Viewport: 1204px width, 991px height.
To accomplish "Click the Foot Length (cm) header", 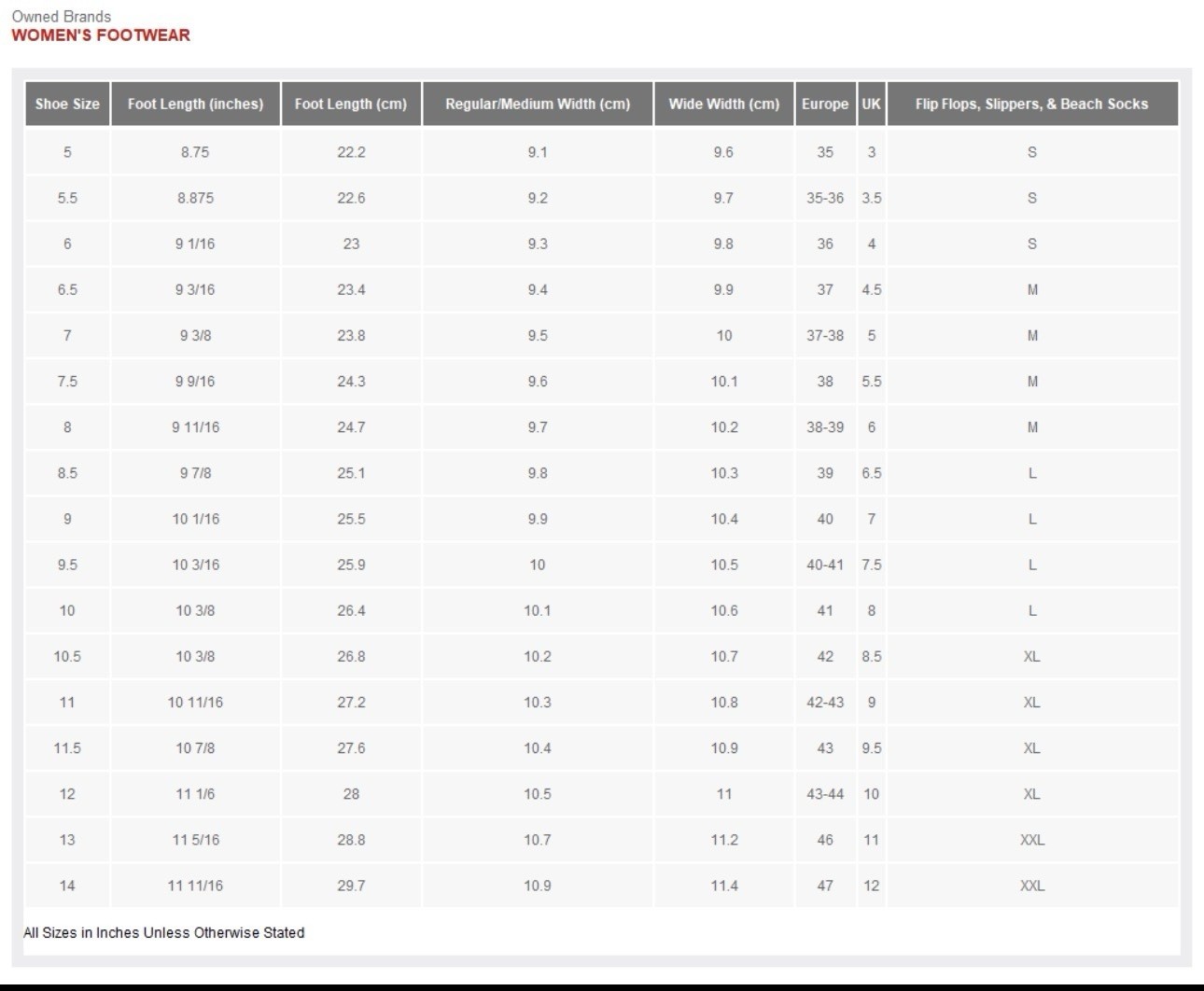I will tap(351, 104).
